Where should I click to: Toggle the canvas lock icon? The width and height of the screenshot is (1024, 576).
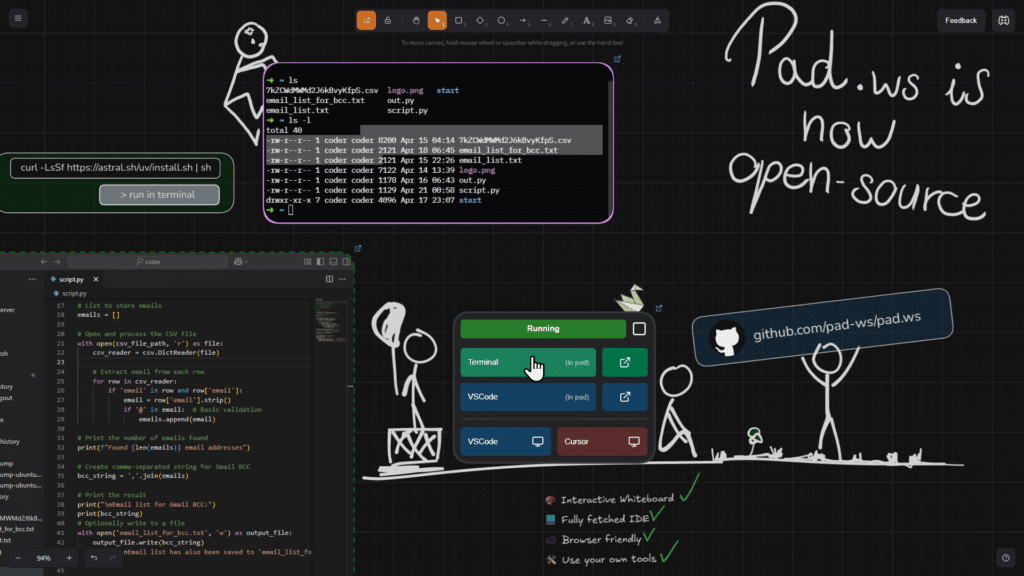coord(388,20)
